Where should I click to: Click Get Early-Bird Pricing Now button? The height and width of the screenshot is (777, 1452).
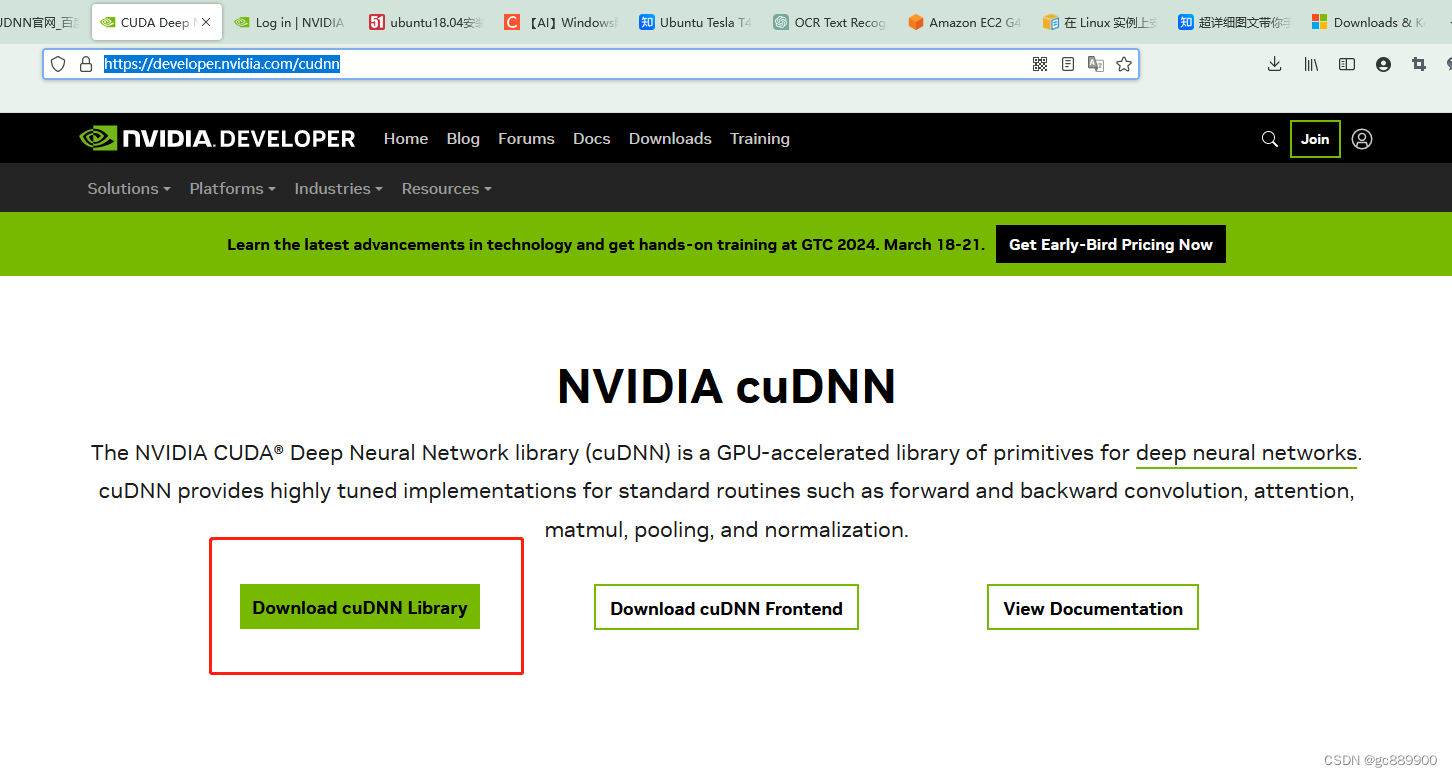(x=1111, y=244)
